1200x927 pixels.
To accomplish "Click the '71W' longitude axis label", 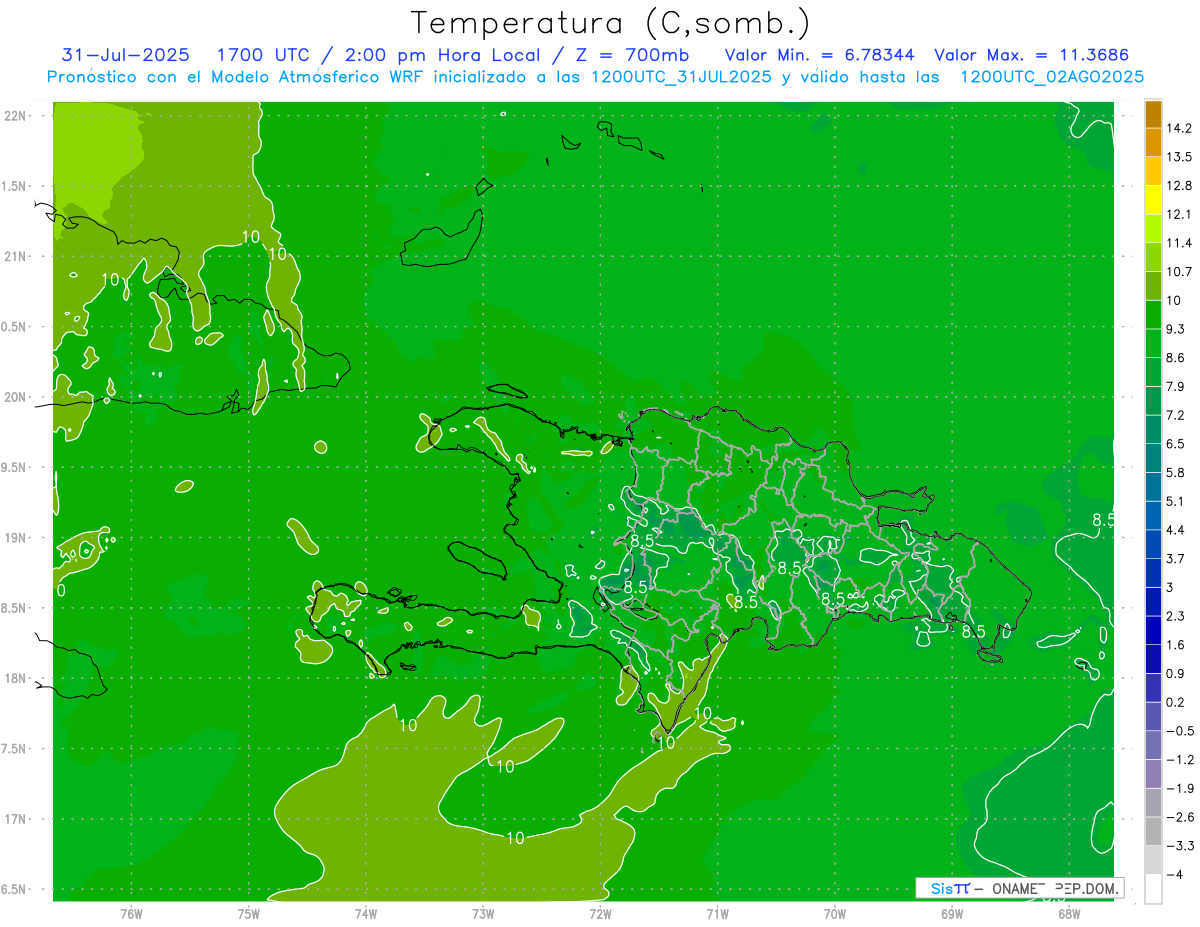I will 717,913.
